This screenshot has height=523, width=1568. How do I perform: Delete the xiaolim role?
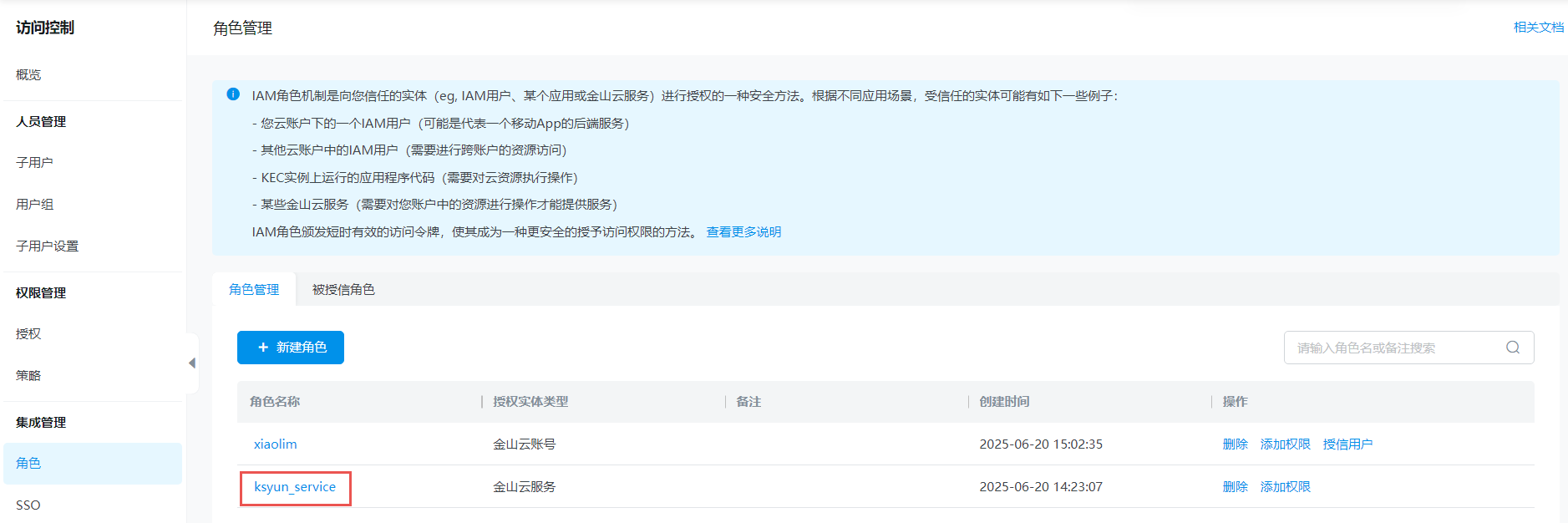pos(1235,444)
